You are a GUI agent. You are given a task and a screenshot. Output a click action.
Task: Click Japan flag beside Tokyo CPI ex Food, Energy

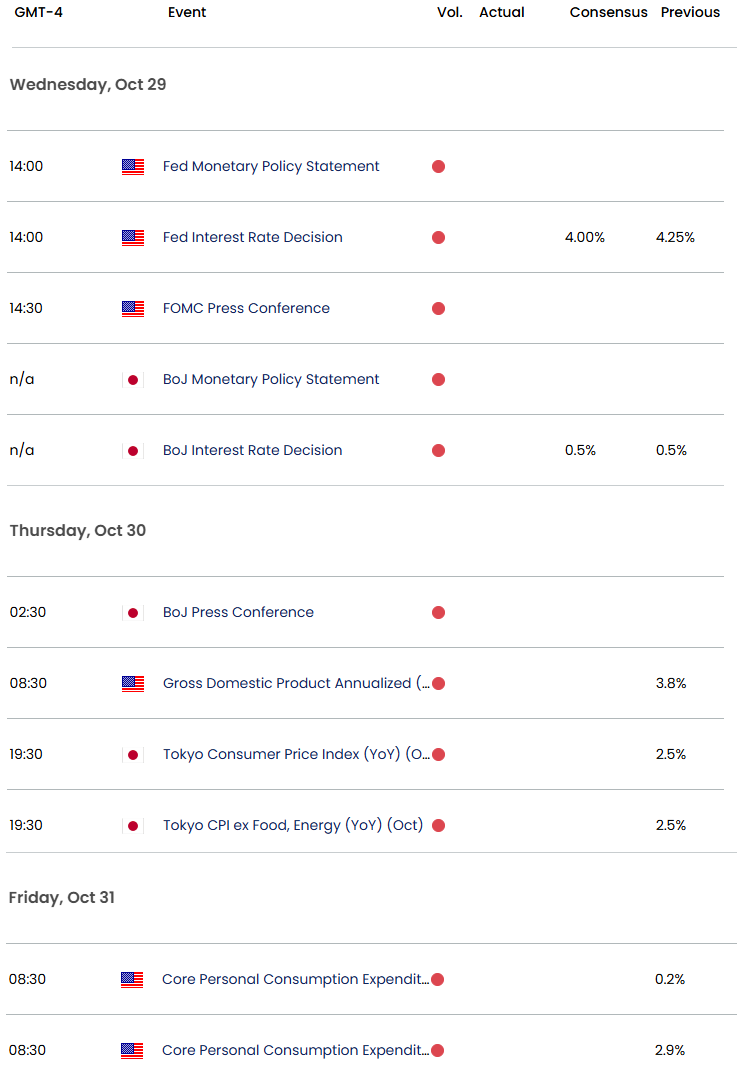click(x=133, y=826)
